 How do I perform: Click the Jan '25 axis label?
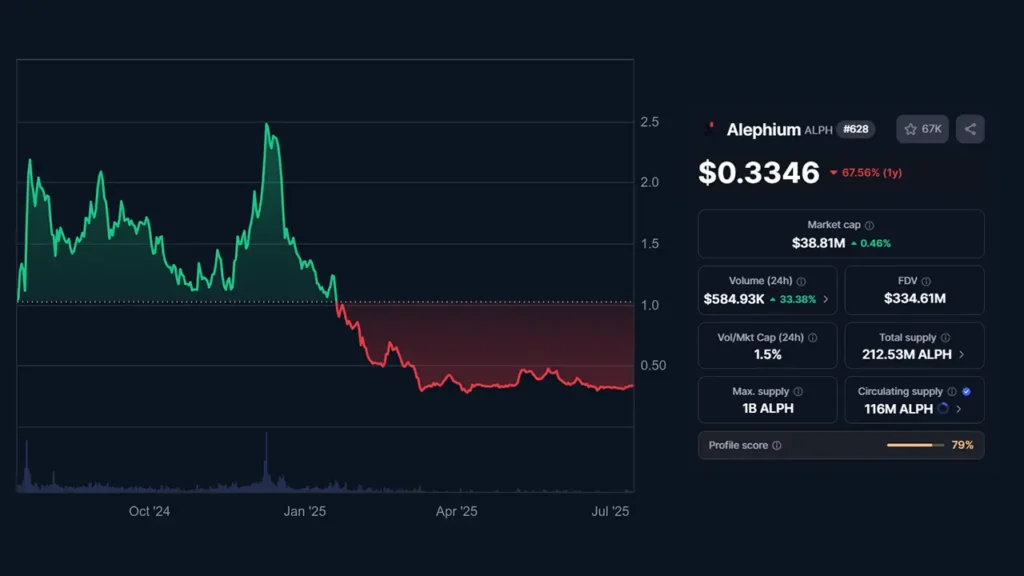[304, 511]
